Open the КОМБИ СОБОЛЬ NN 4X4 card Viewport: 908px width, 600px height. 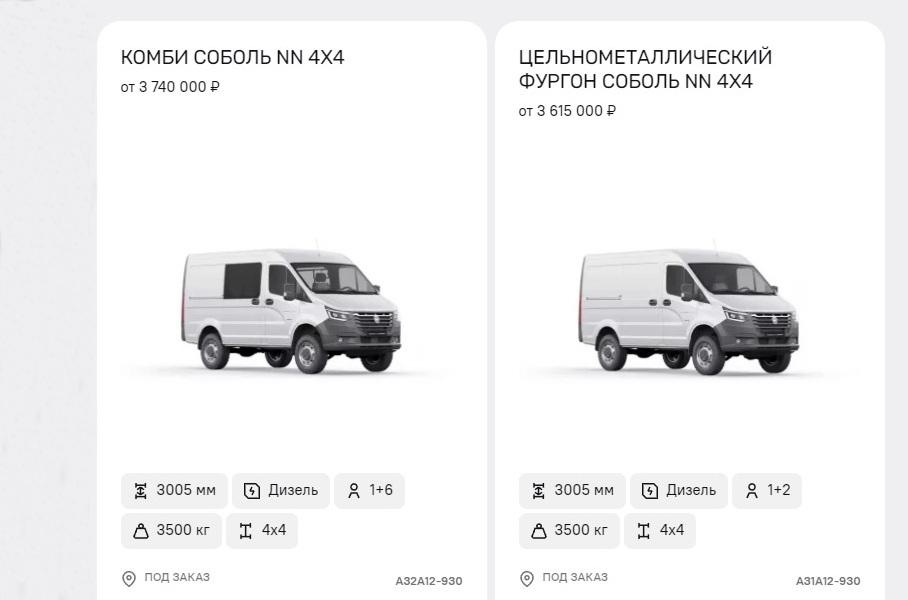point(232,57)
